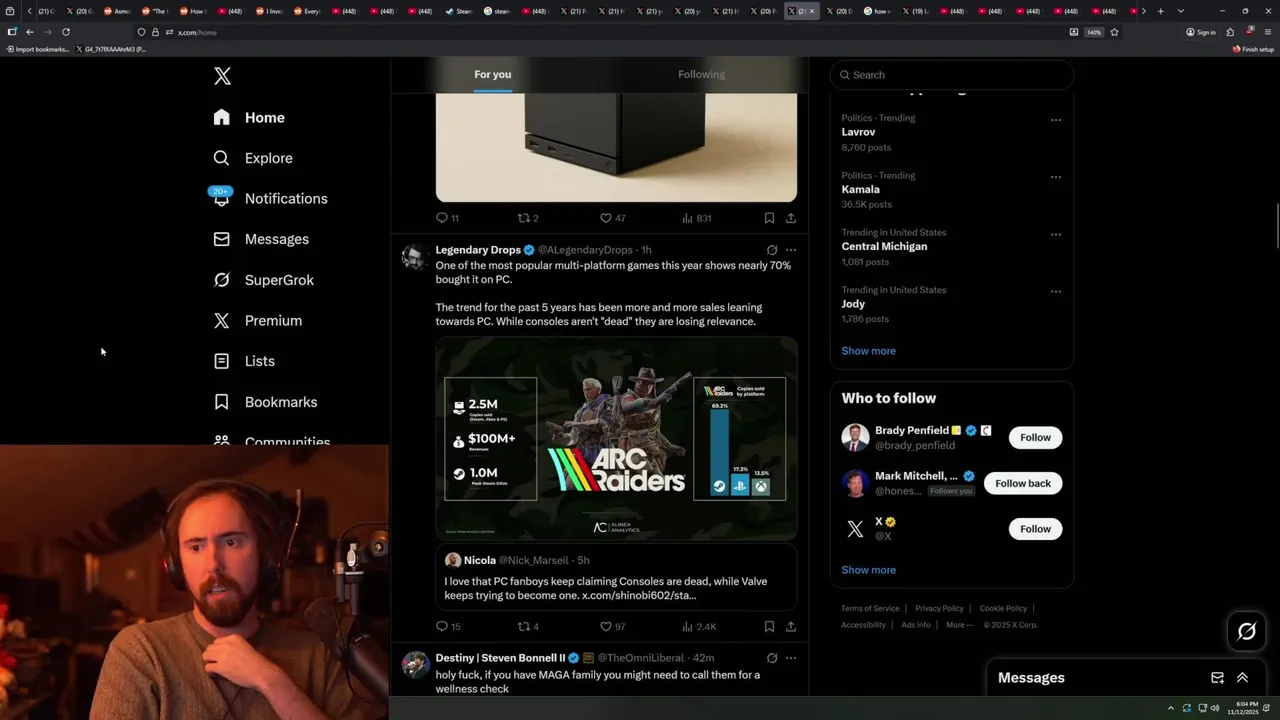
Task: Follow Brady Penfield
Action: [1035, 437]
